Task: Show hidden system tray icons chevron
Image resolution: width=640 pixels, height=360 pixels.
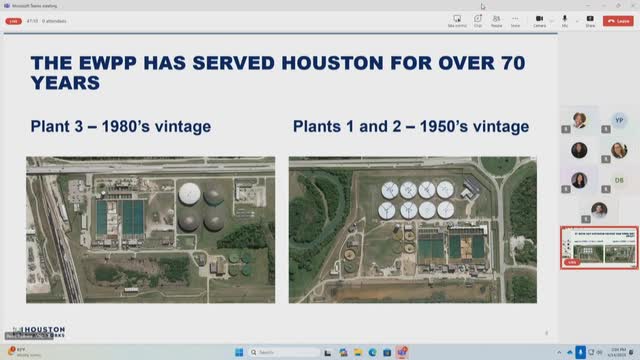Action: [559, 352]
